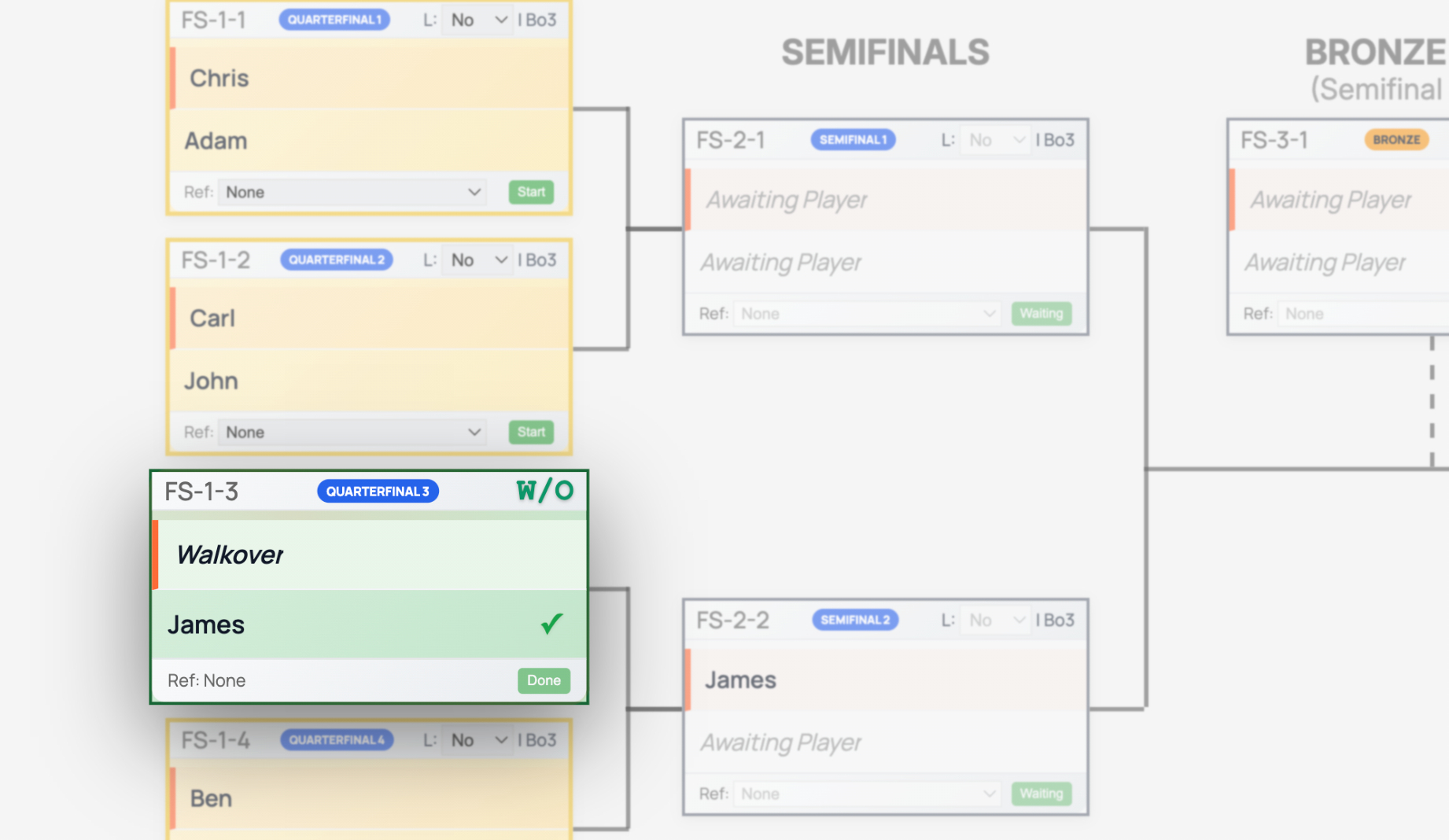Click Start on match FS-1-1
Viewport: 1449px width, 840px height.
530,192
